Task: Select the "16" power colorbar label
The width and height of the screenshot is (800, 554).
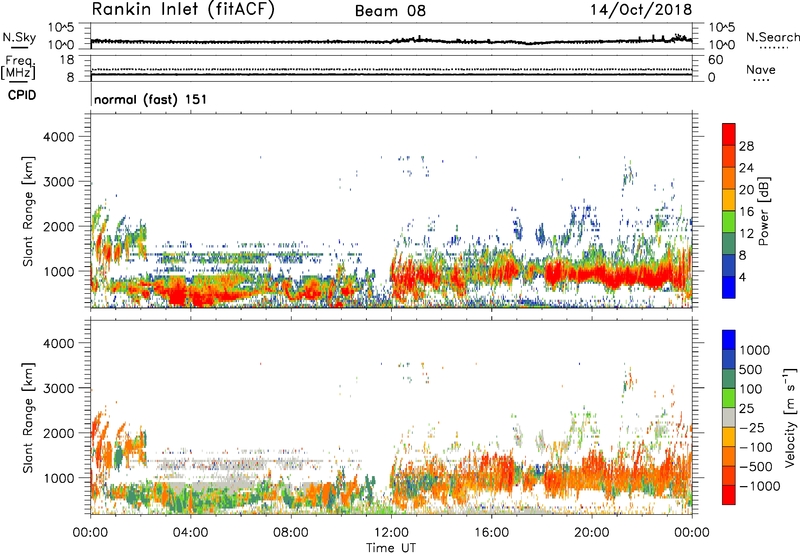Action: click(x=746, y=212)
